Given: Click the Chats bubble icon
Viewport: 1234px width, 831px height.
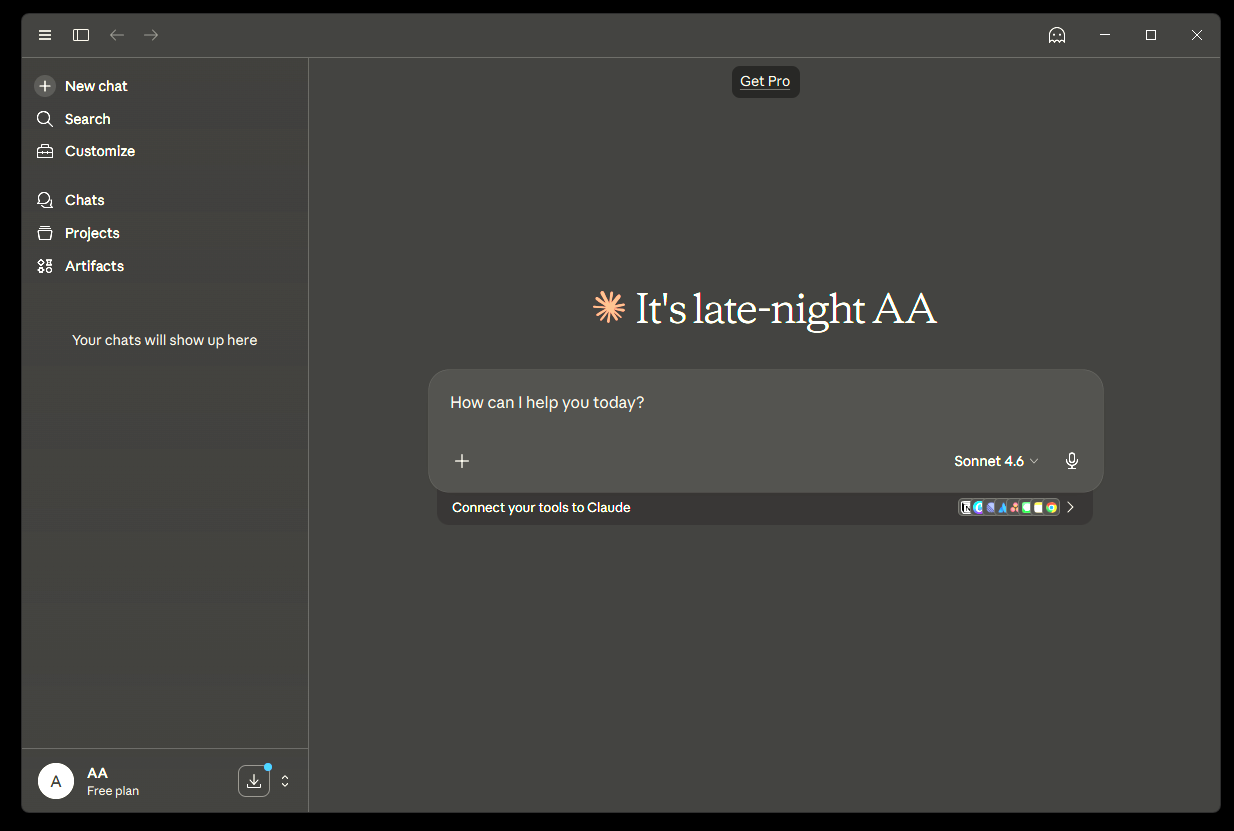Looking at the screenshot, I should point(45,200).
